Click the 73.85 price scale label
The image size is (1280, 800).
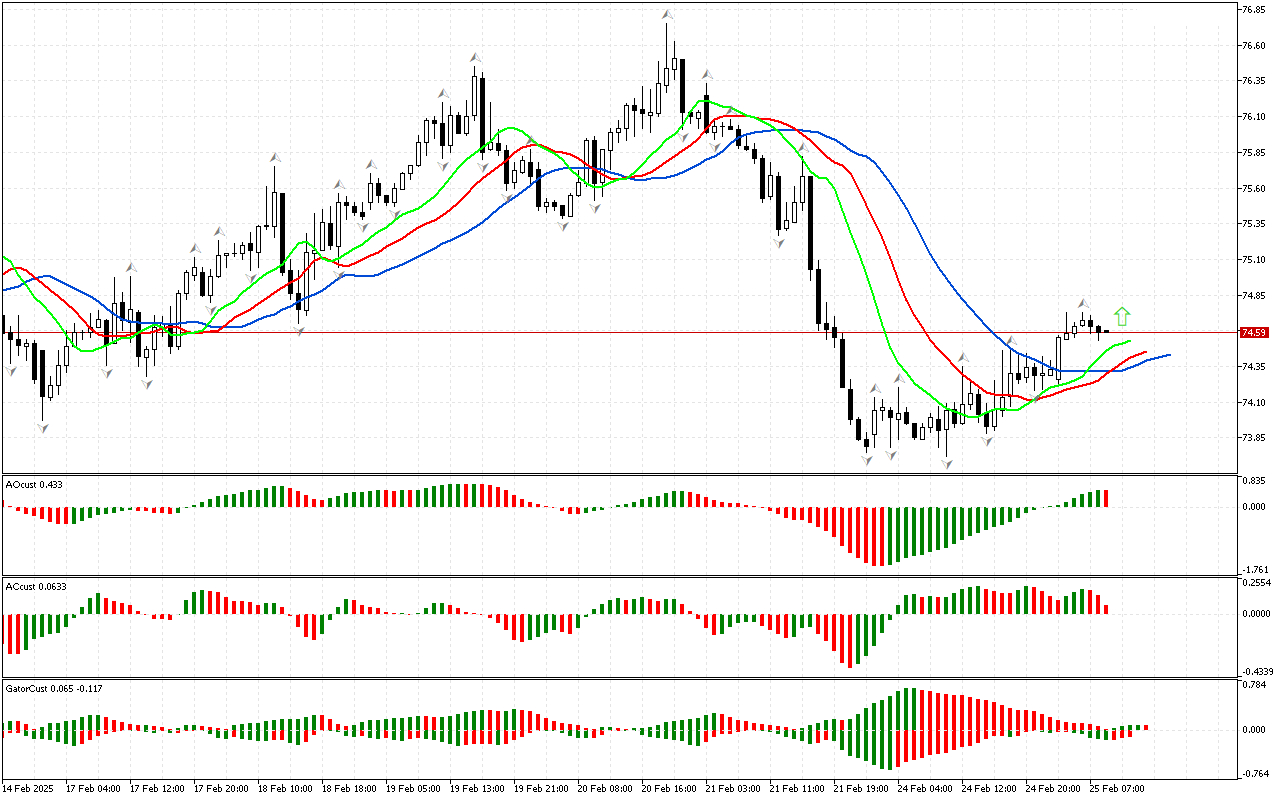[x=1254, y=438]
